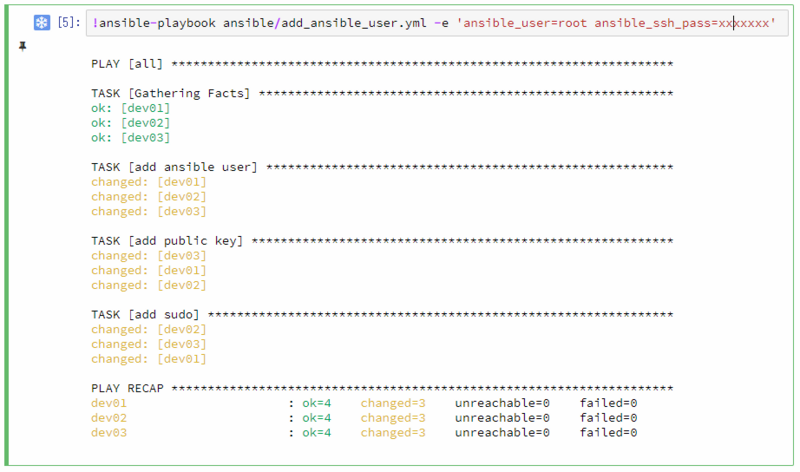Click the PLAY [all] output heading
Screen dimensions: 800x472
(127, 64)
